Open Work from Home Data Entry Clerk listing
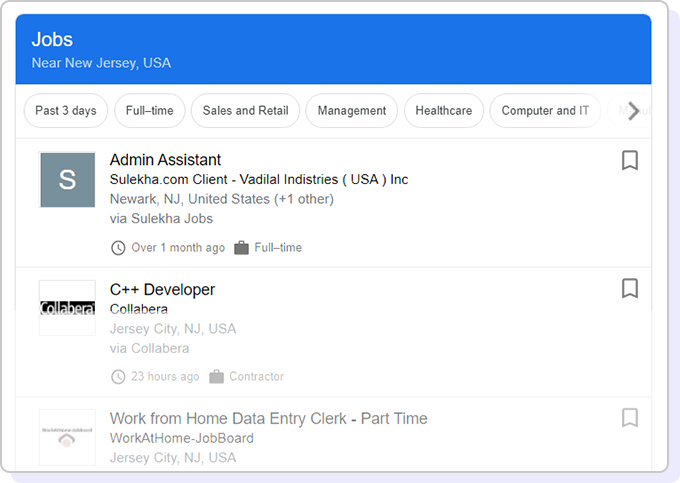The height and width of the screenshot is (483, 680). (268, 419)
